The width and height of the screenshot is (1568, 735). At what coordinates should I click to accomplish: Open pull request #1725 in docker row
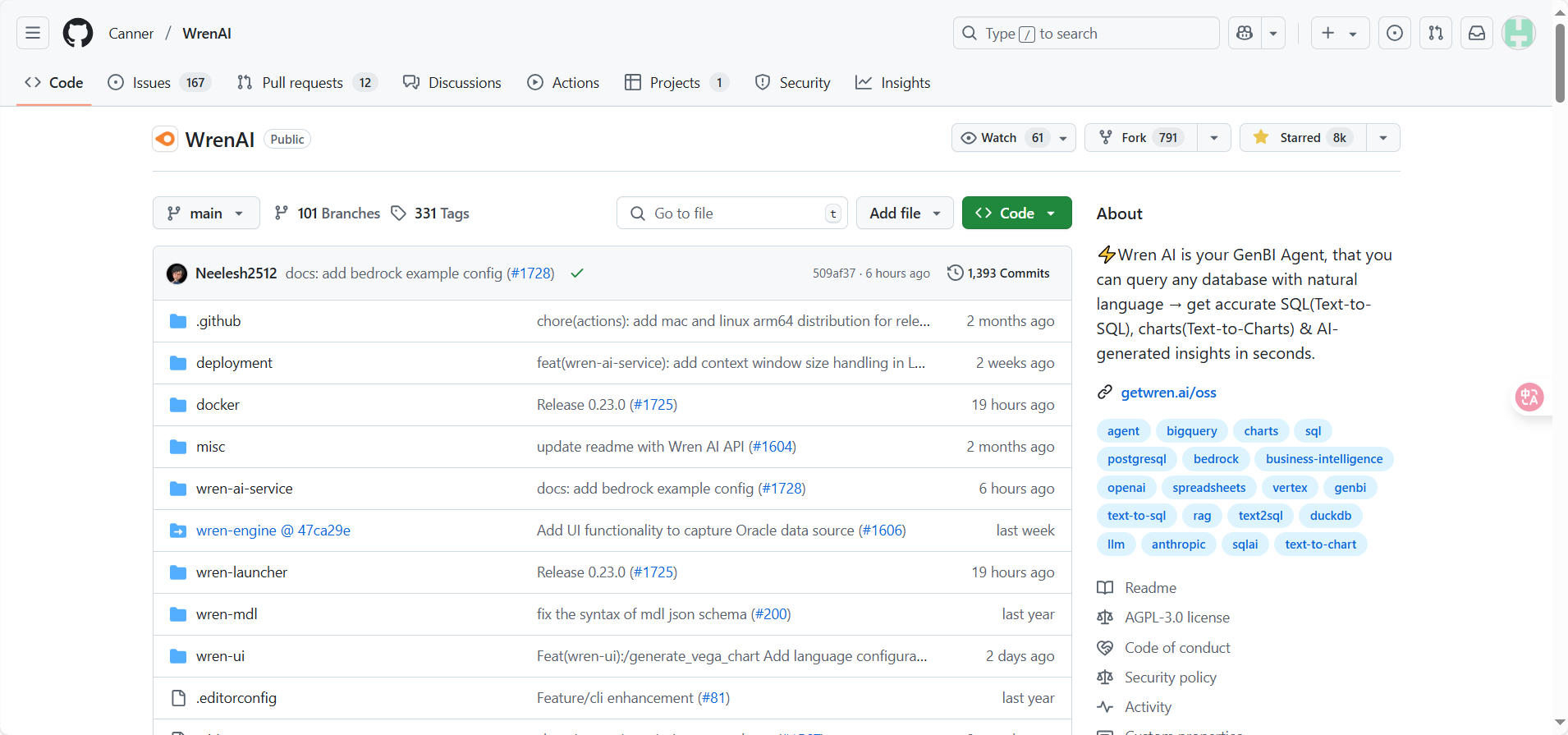coord(653,405)
